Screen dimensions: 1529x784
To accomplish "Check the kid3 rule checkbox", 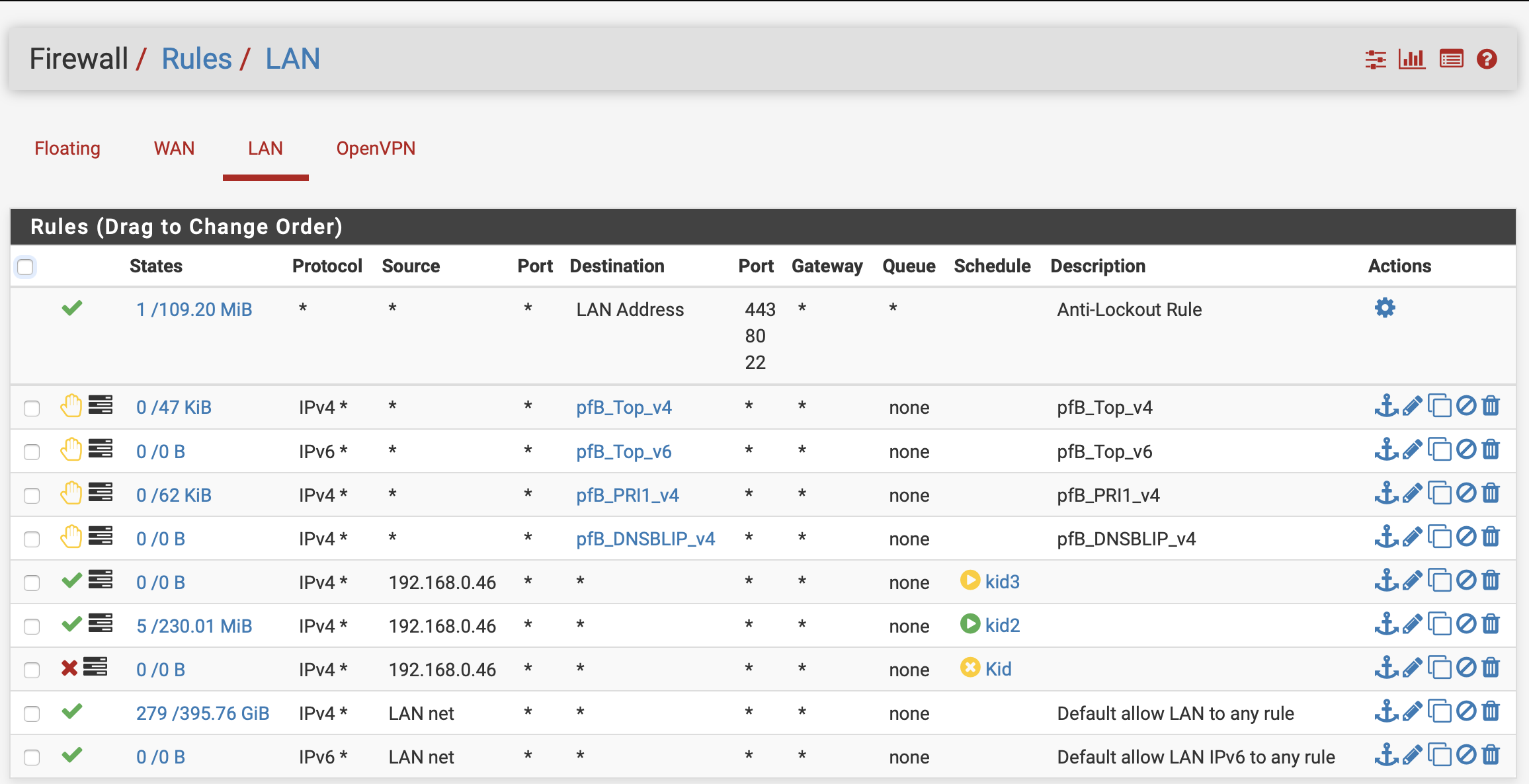I will tap(32, 582).
